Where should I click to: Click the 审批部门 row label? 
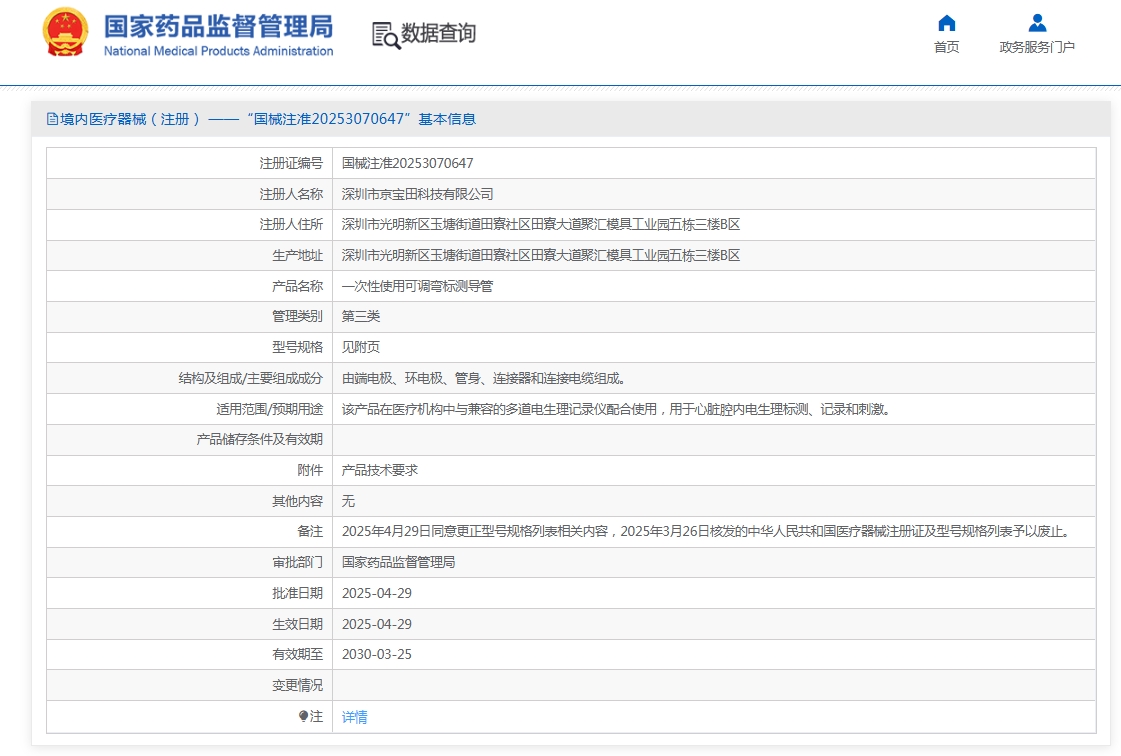pyautogui.click(x=297, y=562)
